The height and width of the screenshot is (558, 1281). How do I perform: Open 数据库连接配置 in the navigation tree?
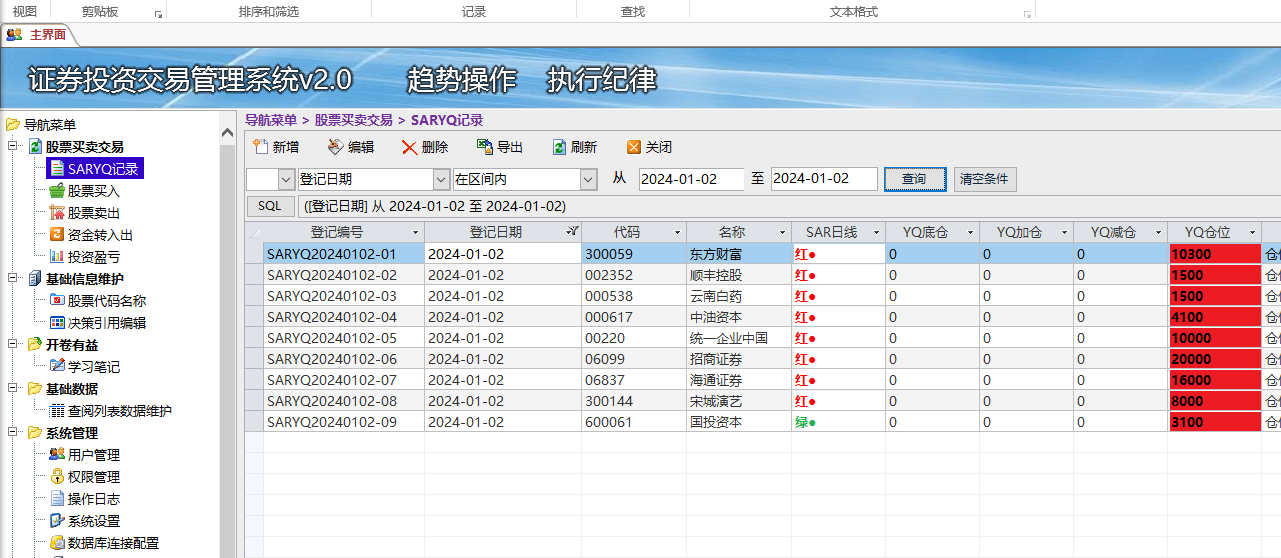[104, 543]
